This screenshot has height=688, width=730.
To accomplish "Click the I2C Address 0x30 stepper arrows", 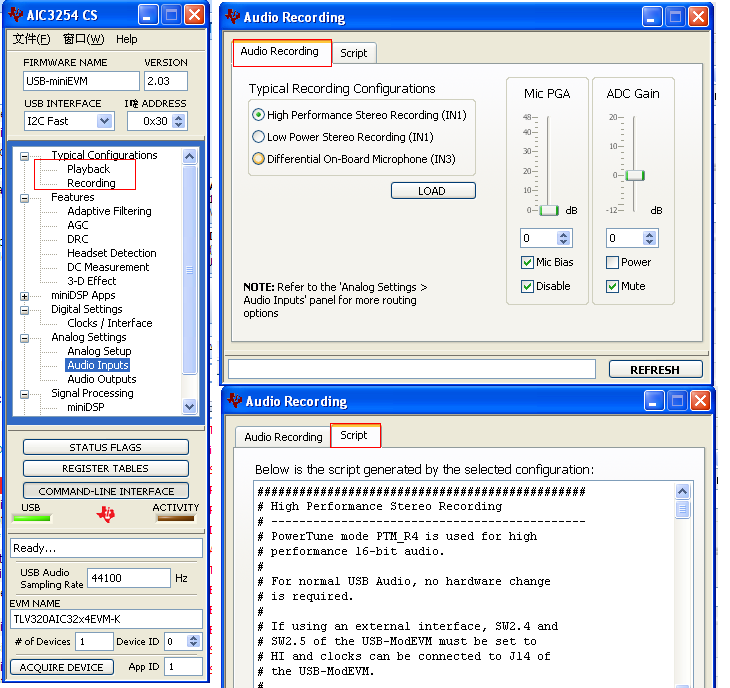I will (178, 121).
